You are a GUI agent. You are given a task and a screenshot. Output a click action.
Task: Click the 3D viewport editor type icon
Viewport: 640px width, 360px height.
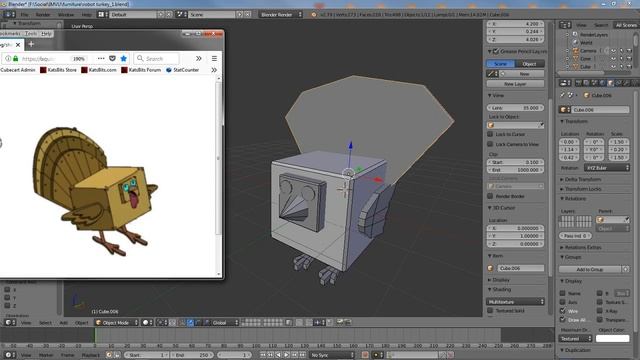10,322
